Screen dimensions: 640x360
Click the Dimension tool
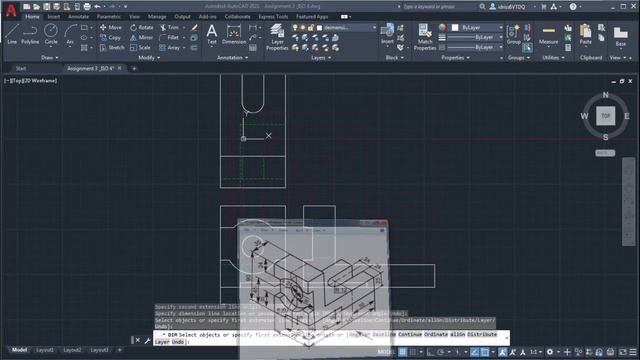(x=234, y=34)
